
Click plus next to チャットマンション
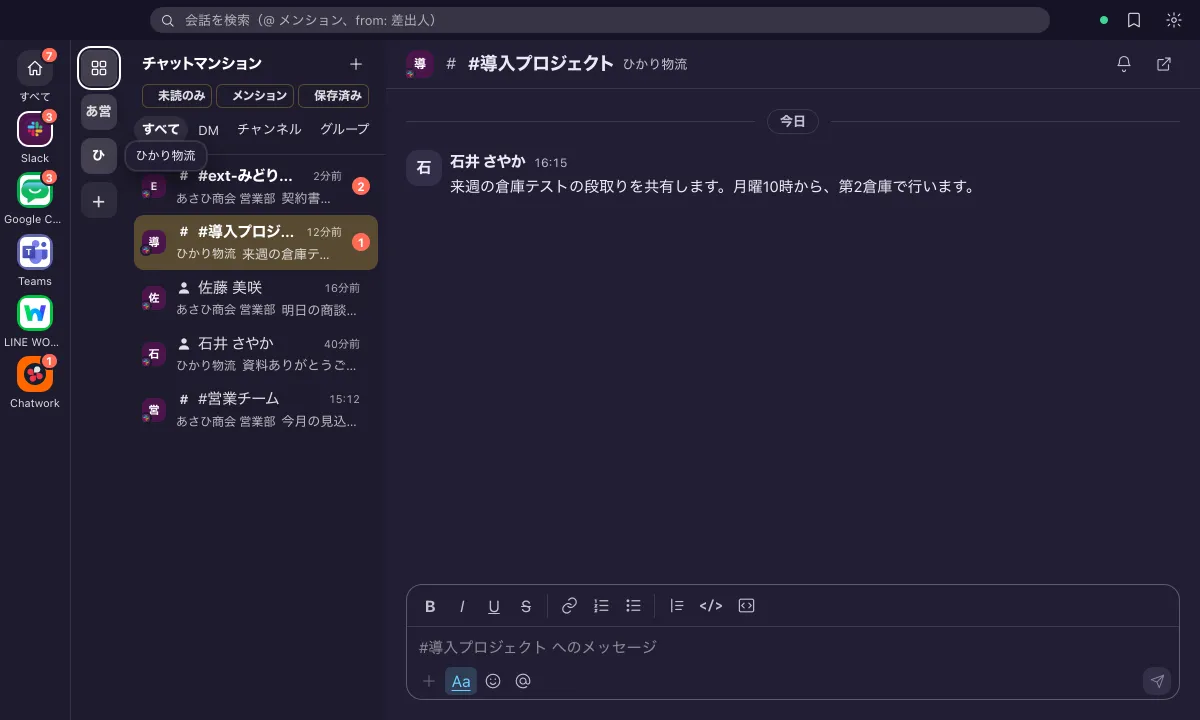356,64
